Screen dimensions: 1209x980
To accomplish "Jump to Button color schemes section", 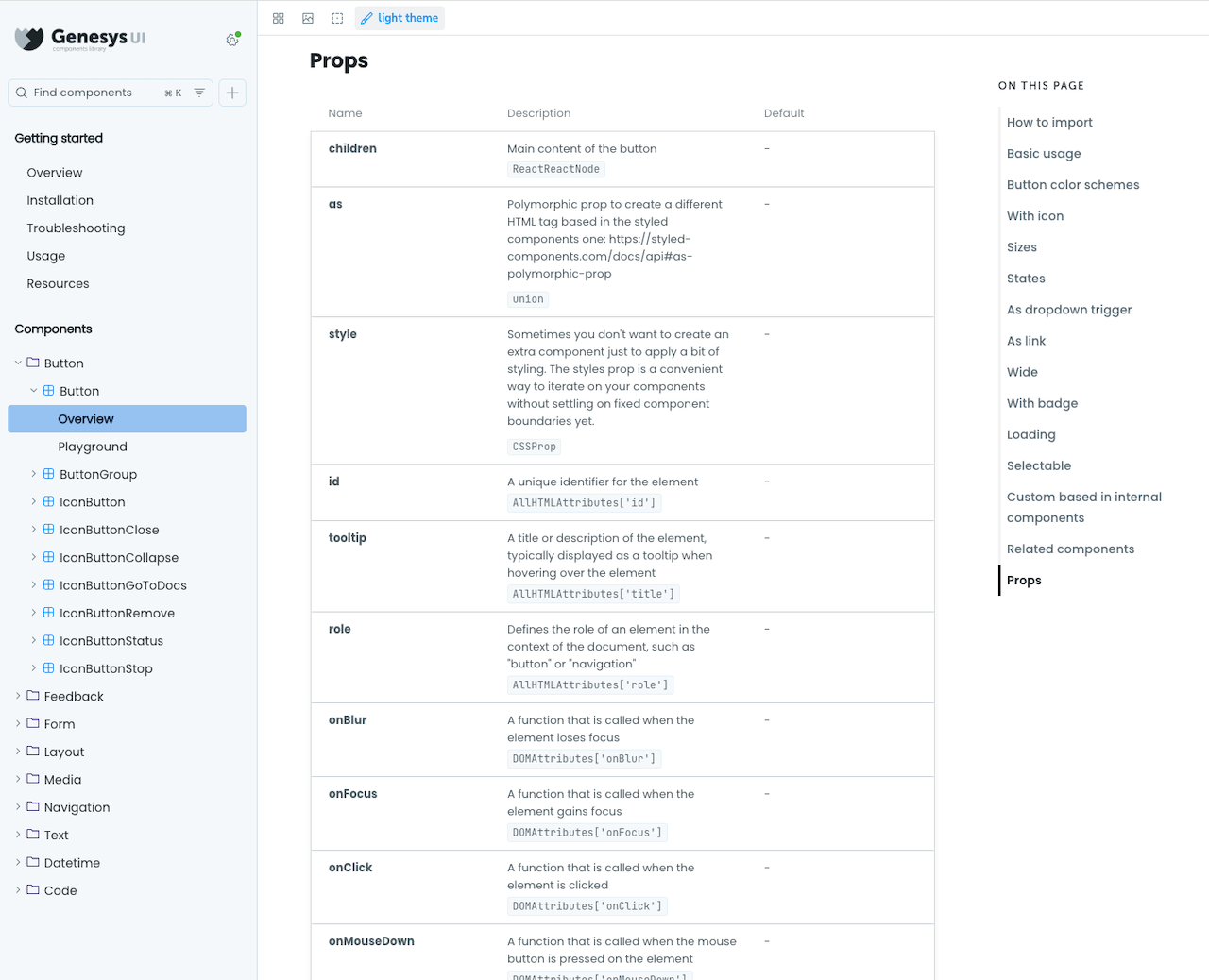I will 1073,185.
